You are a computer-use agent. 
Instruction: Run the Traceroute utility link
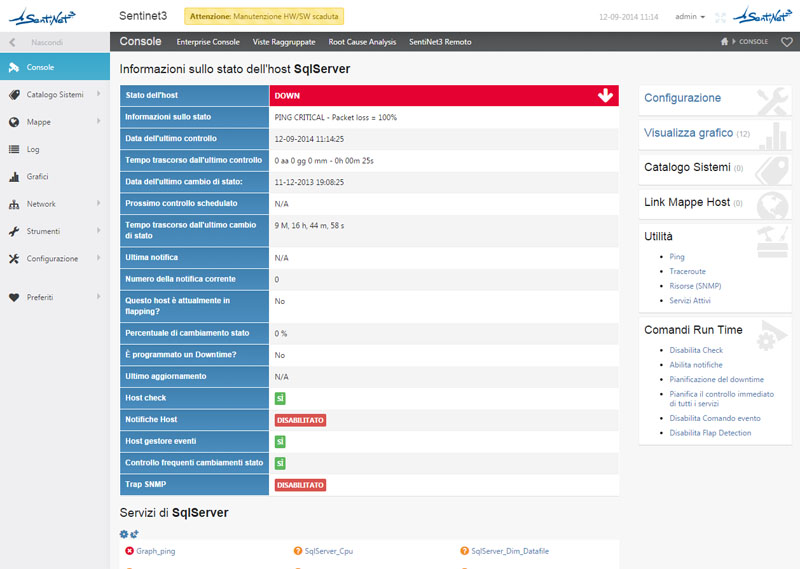coord(688,271)
